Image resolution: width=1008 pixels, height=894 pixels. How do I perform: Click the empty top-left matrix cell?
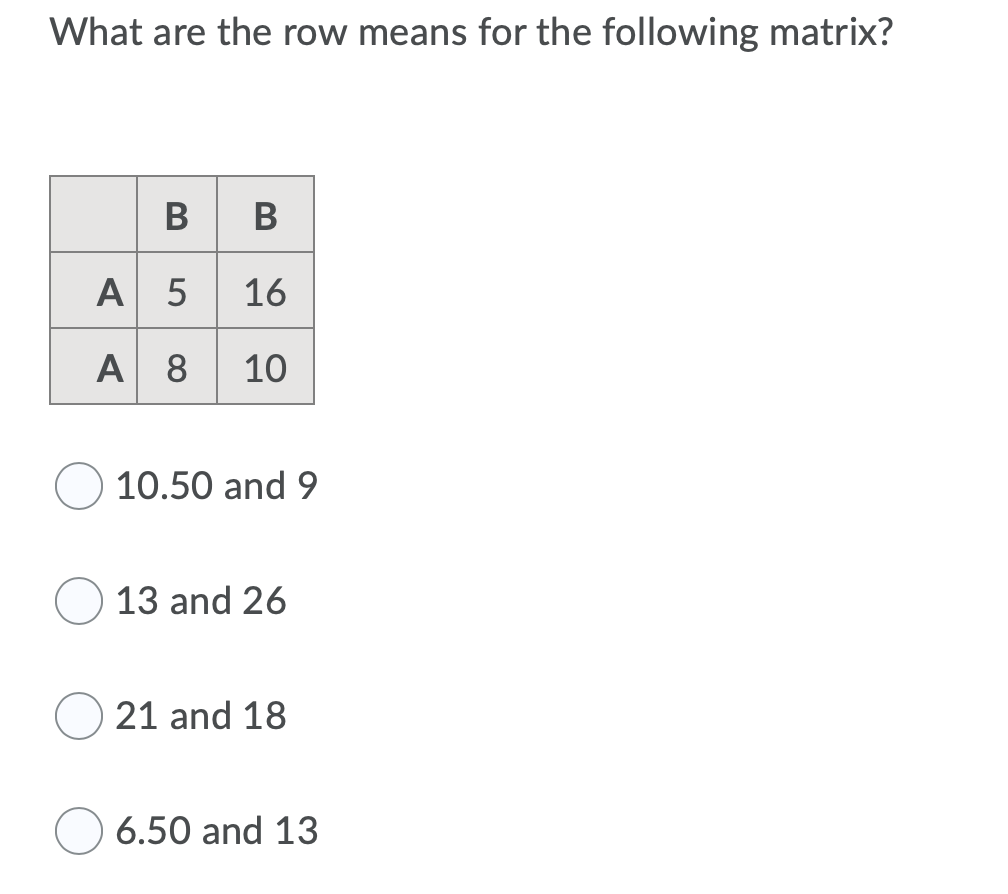pos(92,214)
